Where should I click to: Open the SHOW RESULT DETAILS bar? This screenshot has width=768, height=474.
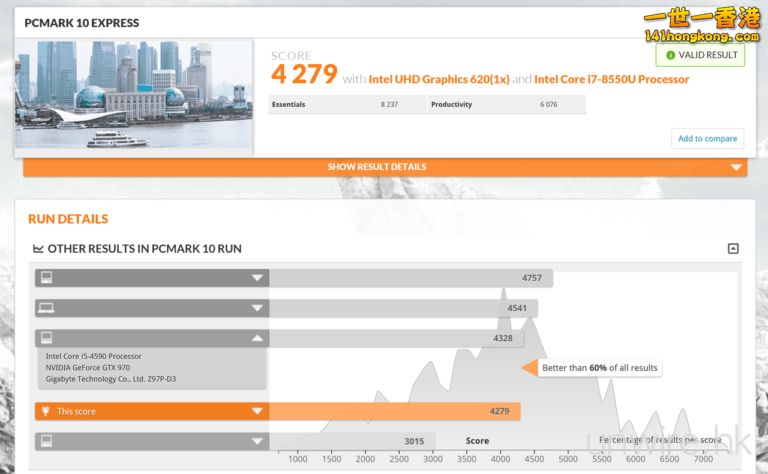385,167
